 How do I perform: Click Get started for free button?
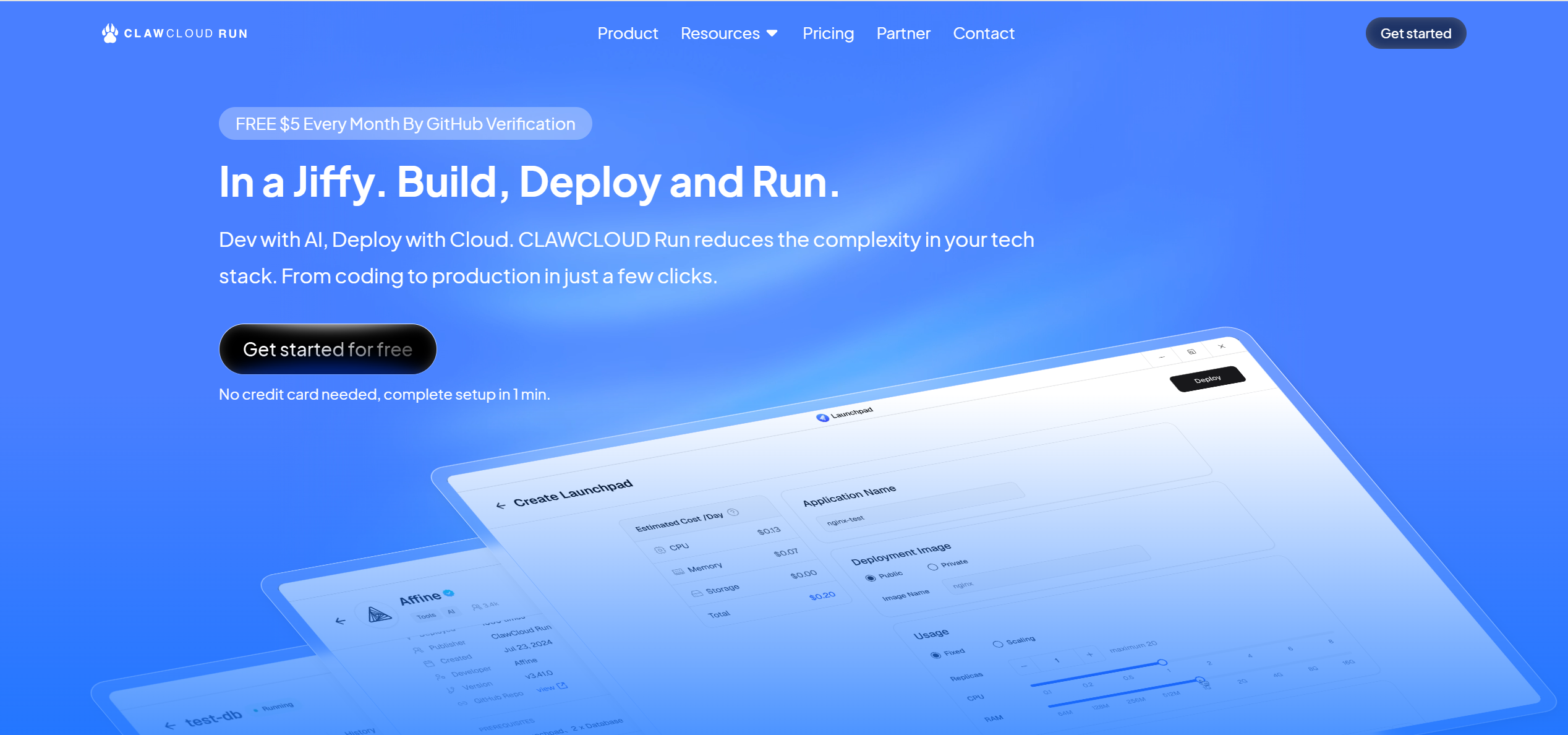pyautogui.click(x=328, y=349)
